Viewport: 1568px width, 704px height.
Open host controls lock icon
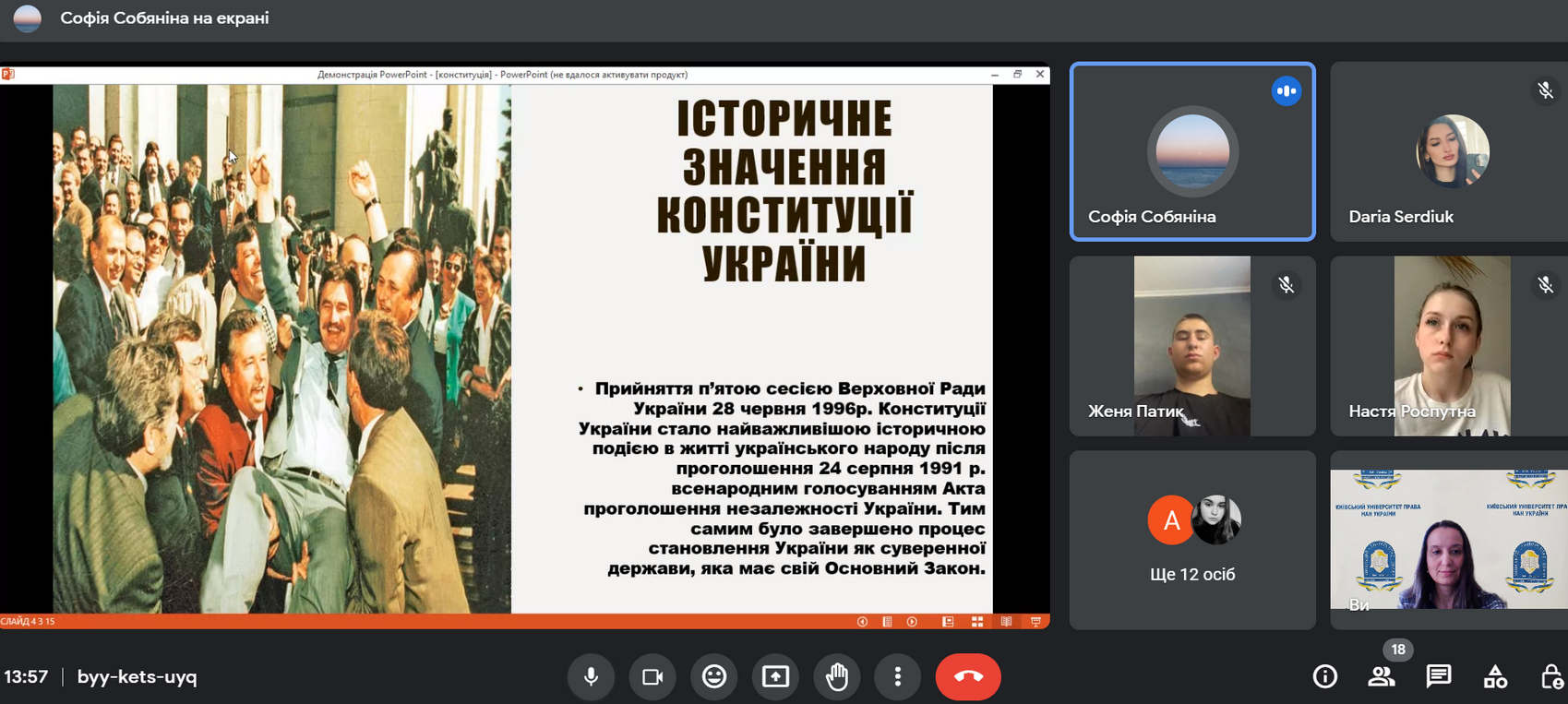(1551, 676)
